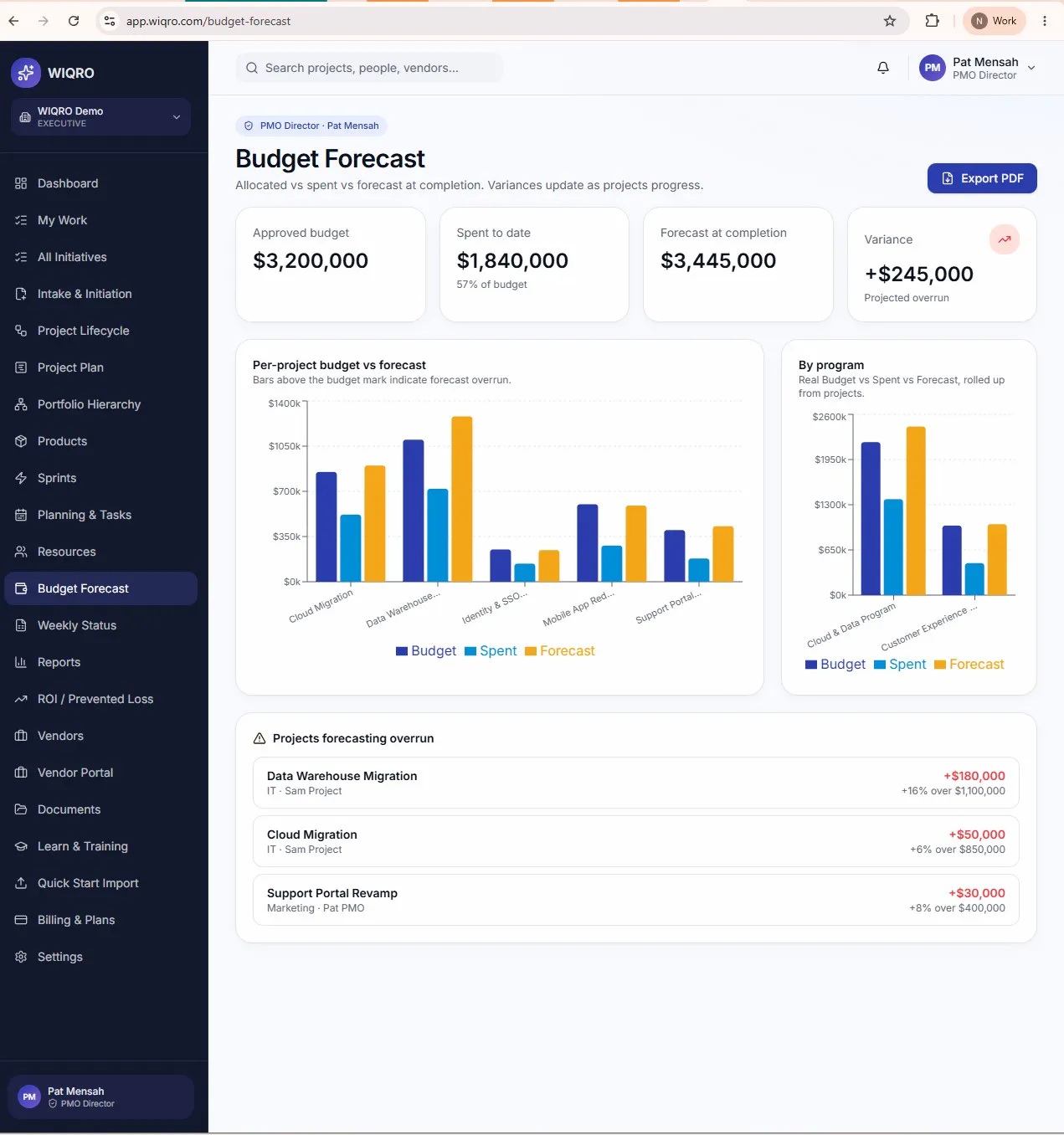Viewport: 1064px width, 1135px height.
Task: Open the Data Warehouse Migration overrun row
Action: tap(636, 783)
